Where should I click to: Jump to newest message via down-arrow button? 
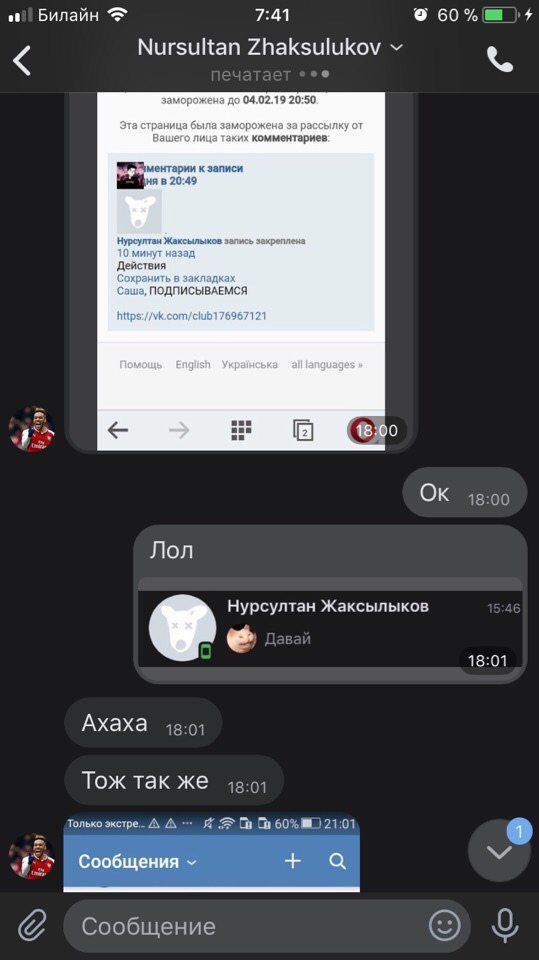pyautogui.click(x=499, y=851)
